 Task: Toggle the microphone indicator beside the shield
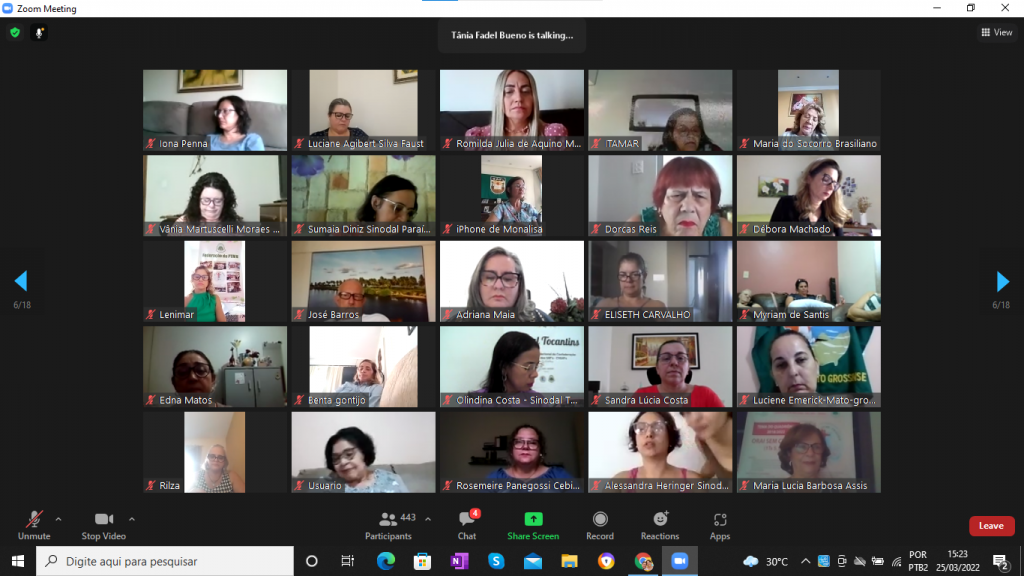pyautogui.click(x=40, y=32)
